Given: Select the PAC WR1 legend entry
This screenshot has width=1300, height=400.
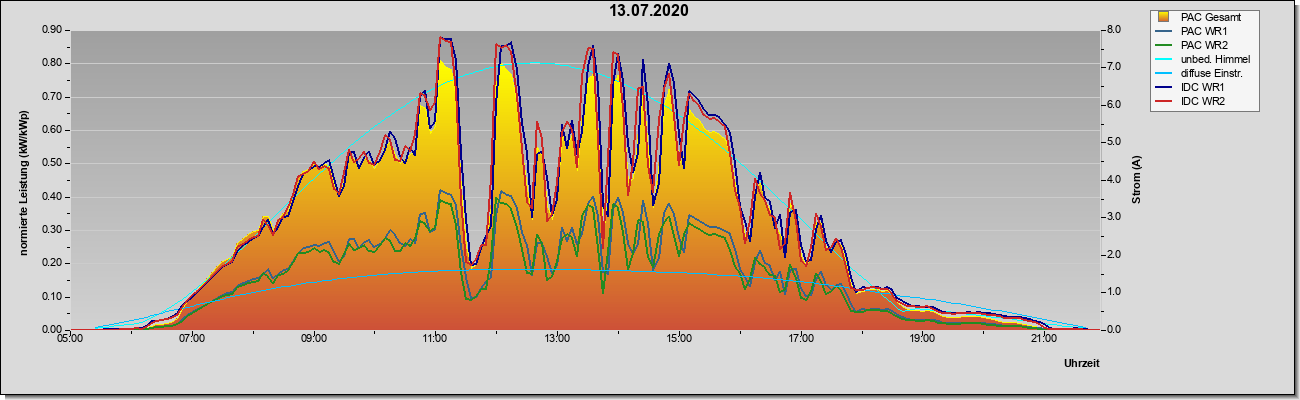Looking at the screenshot, I should tap(1203, 31).
